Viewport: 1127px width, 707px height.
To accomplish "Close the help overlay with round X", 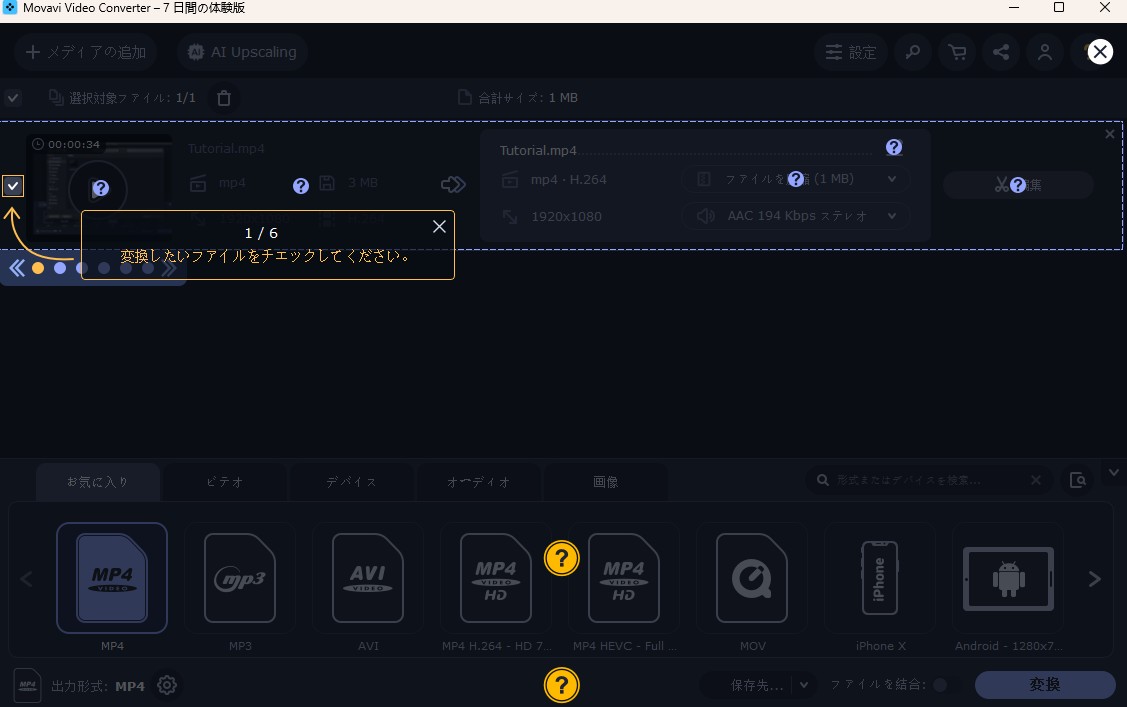I will (1100, 52).
